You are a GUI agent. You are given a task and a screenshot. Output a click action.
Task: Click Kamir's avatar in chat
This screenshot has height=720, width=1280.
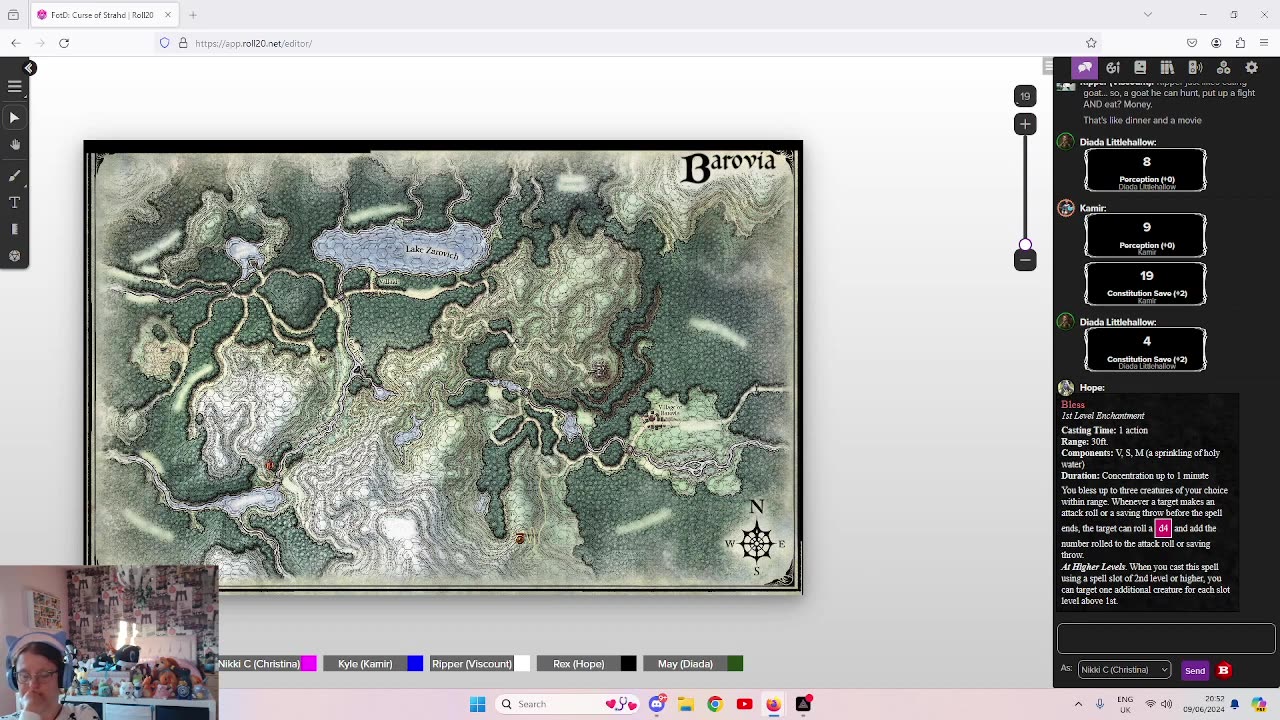tap(1066, 208)
